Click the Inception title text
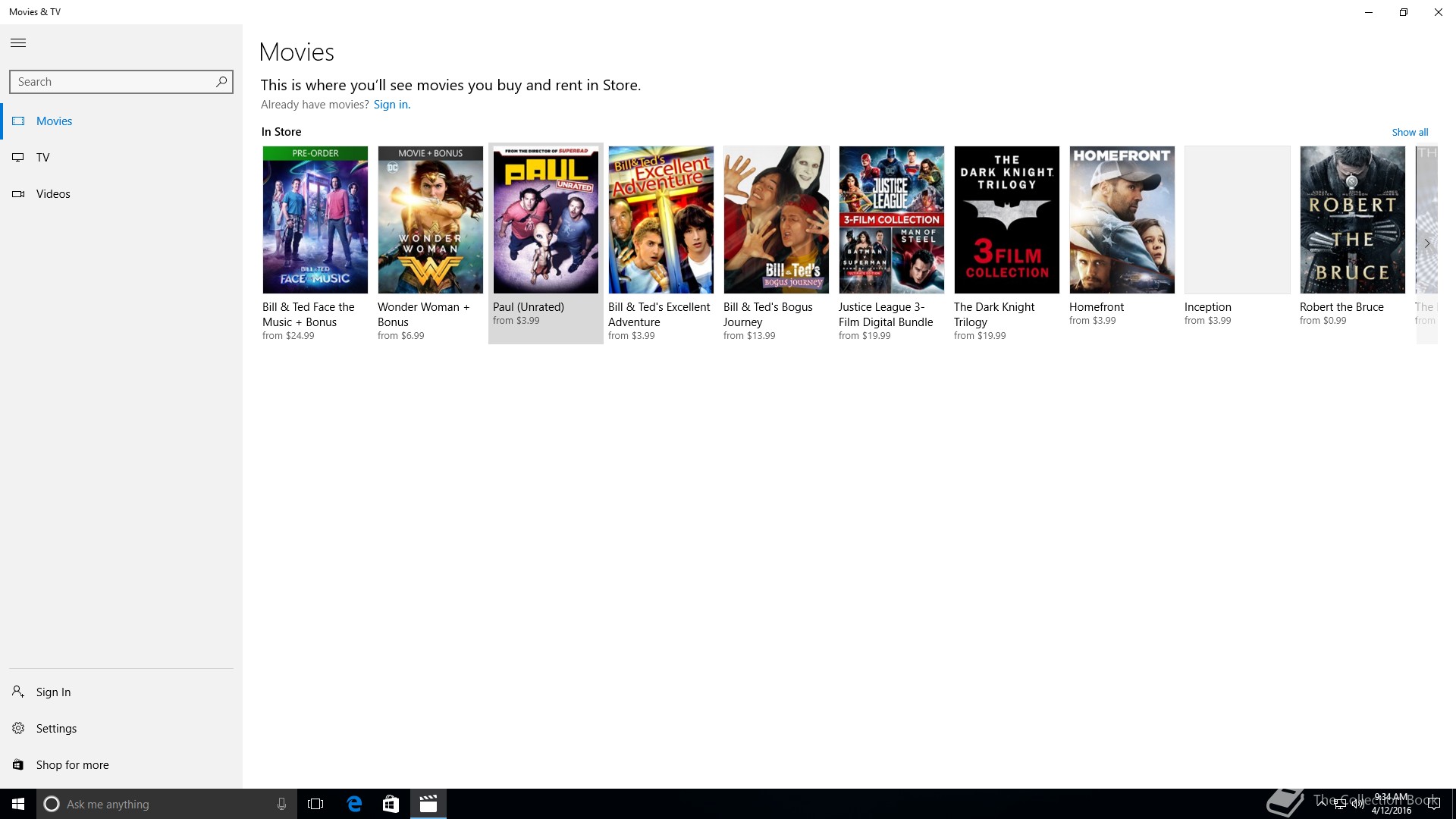Viewport: 1456px width, 819px height. coord(1208,307)
